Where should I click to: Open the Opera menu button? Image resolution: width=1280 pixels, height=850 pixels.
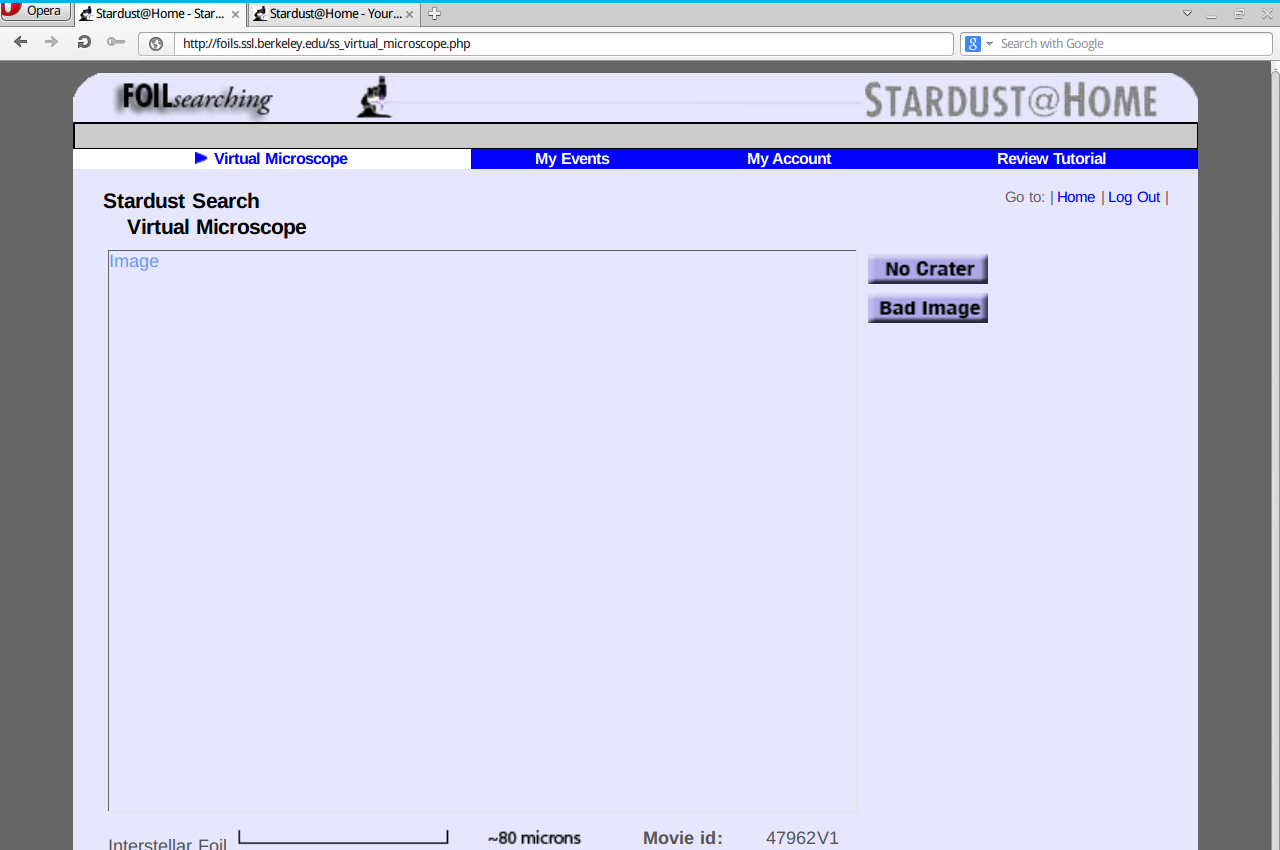(x=36, y=11)
